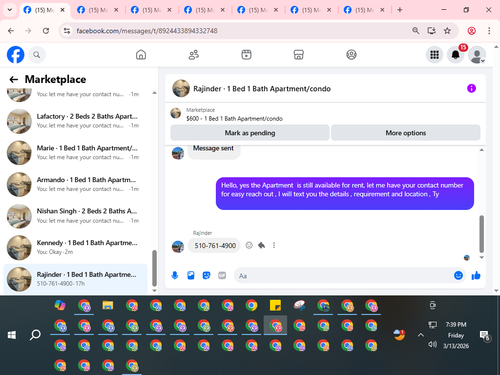Switch to the third Facebook browser tab
The image size is (500, 375).
coord(151,10)
